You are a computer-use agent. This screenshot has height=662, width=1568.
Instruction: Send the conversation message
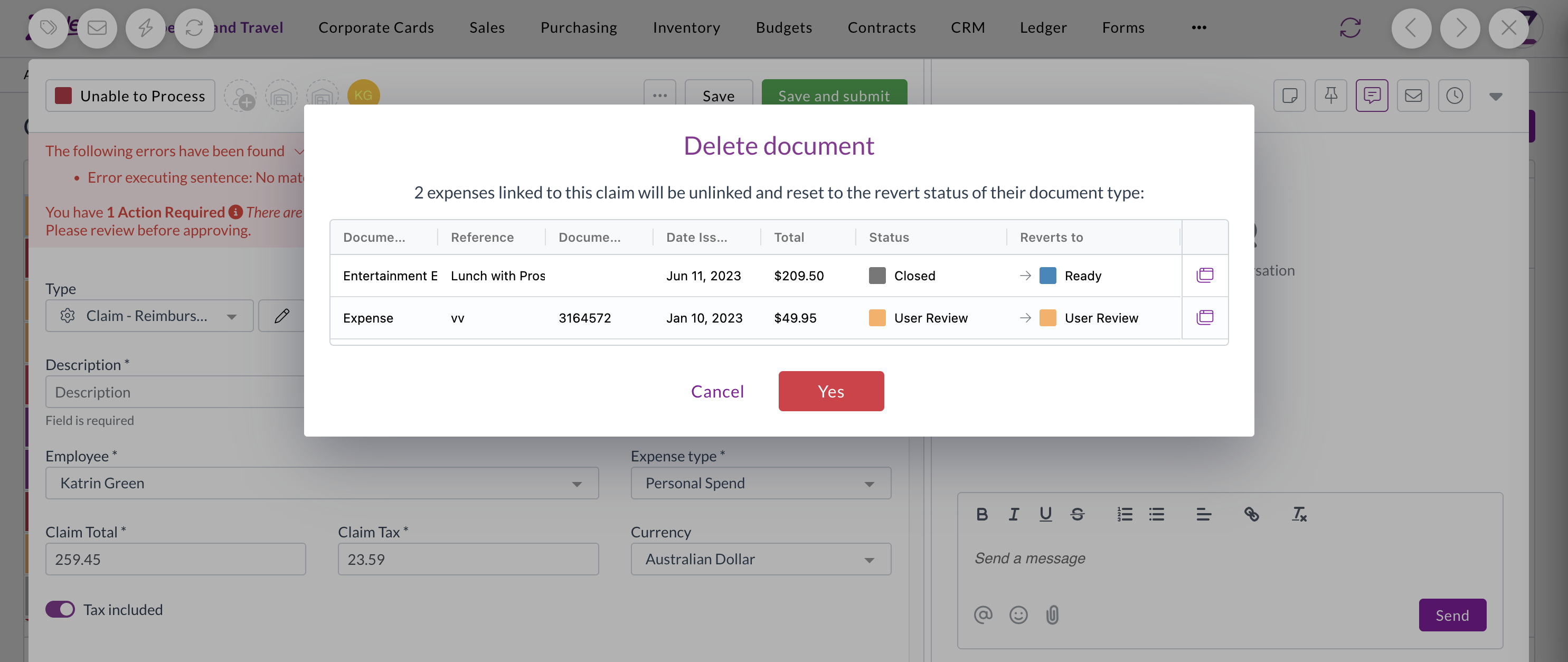click(1452, 615)
